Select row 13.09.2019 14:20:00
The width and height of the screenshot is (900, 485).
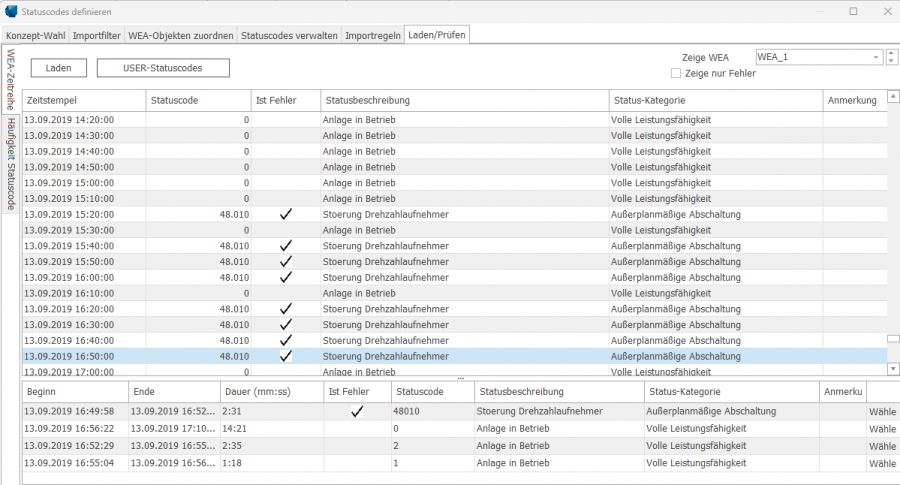455,120
